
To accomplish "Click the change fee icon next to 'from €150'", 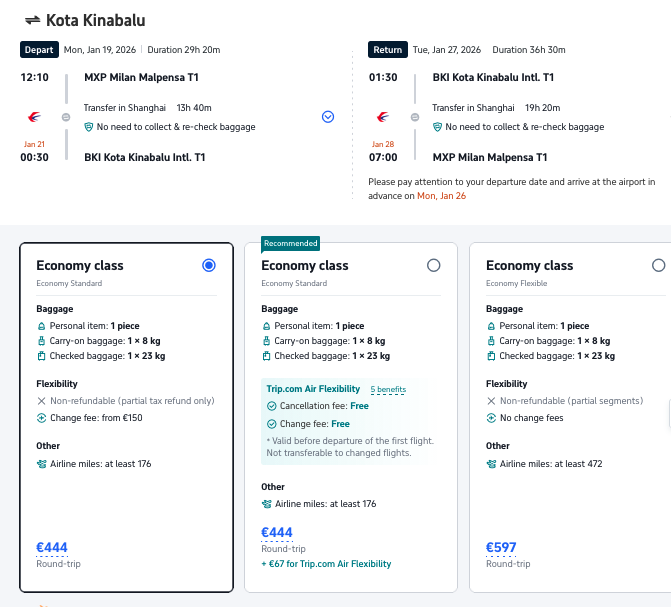I will click(41, 417).
